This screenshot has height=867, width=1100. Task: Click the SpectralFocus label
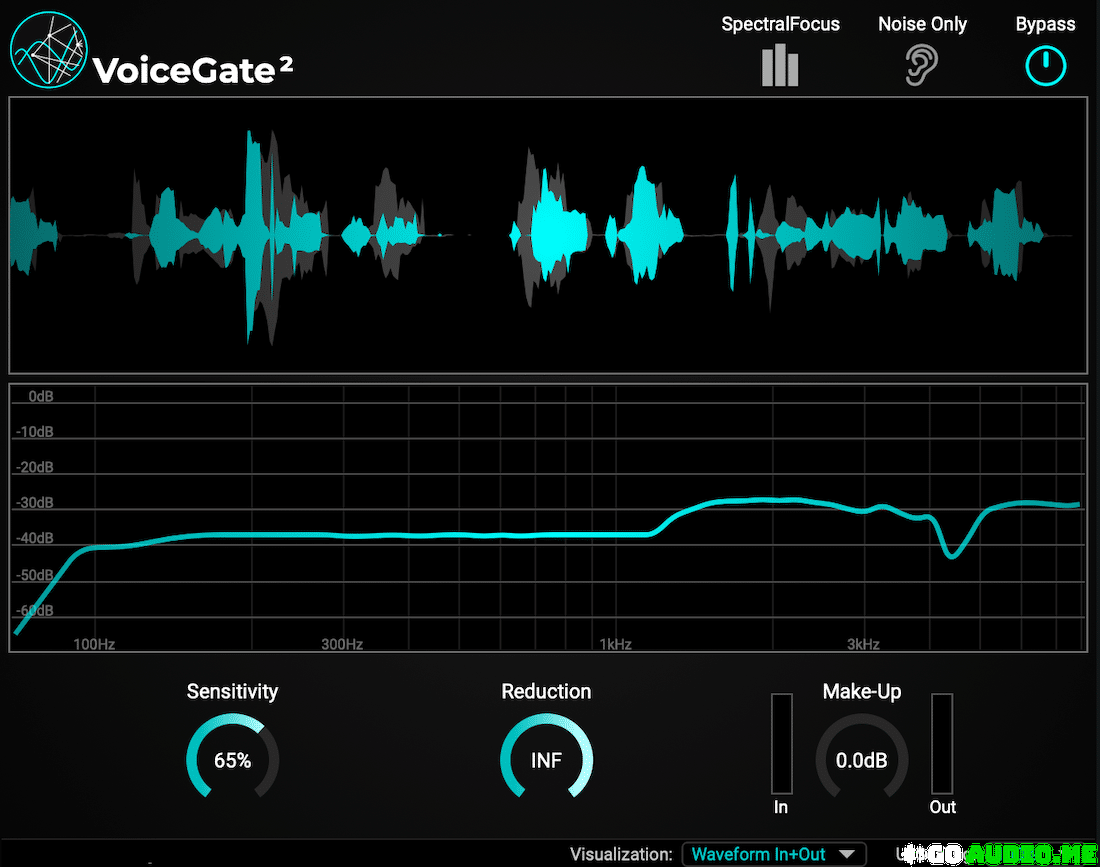(x=780, y=24)
